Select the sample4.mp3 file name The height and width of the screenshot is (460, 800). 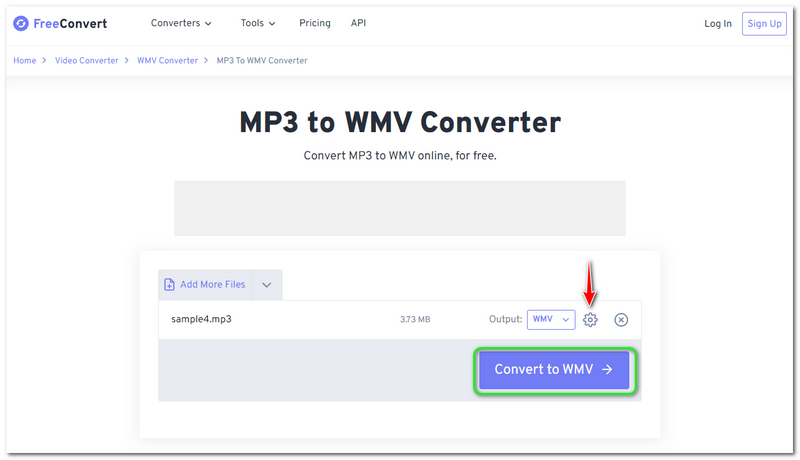pos(201,320)
